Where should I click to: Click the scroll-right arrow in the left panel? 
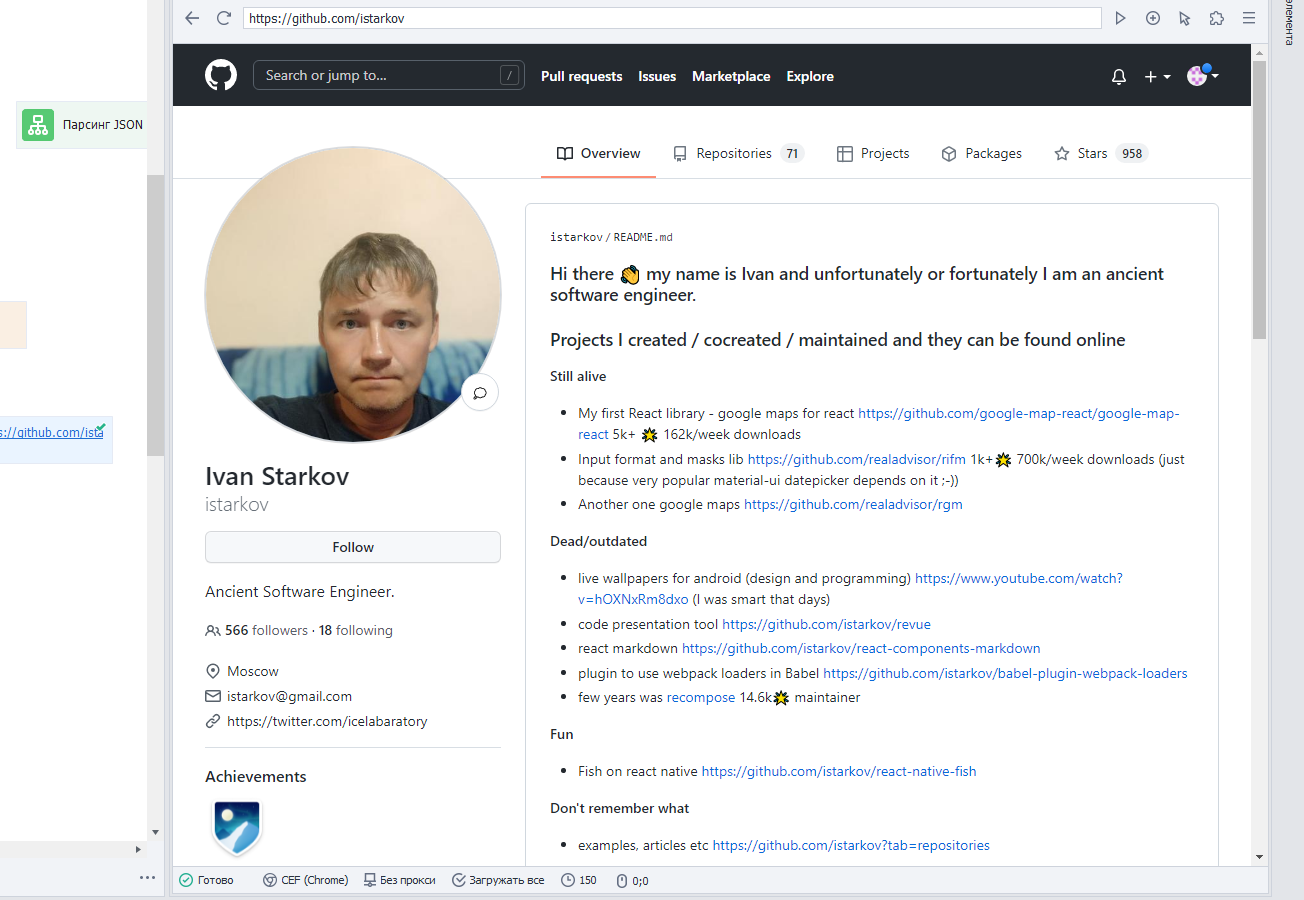click(139, 849)
